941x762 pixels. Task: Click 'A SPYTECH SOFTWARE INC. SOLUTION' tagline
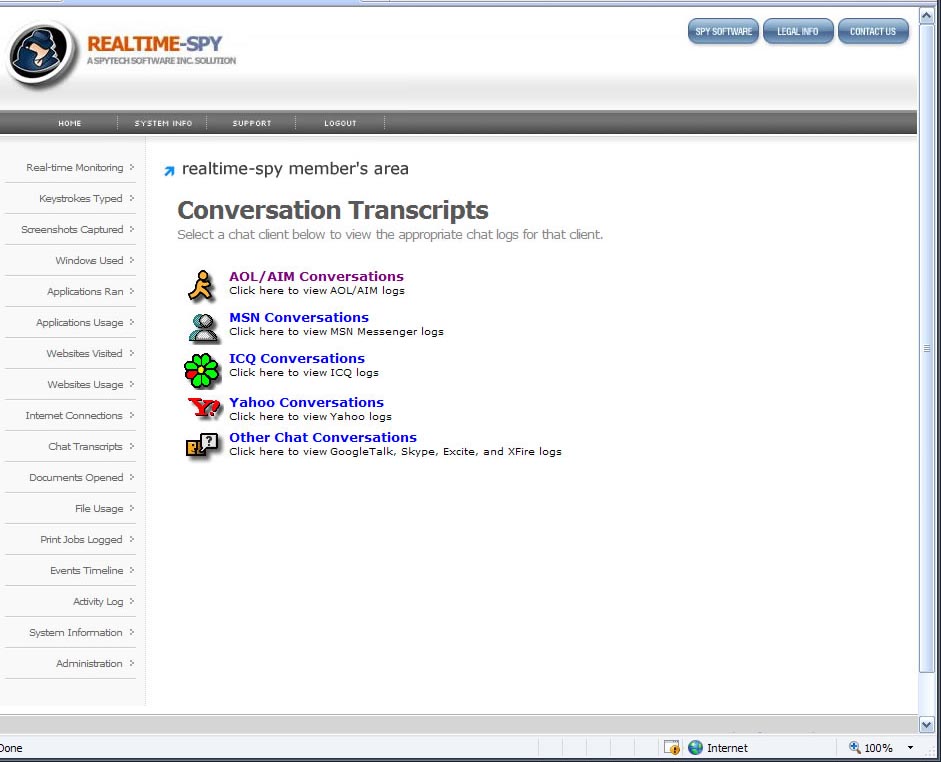point(161,61)
